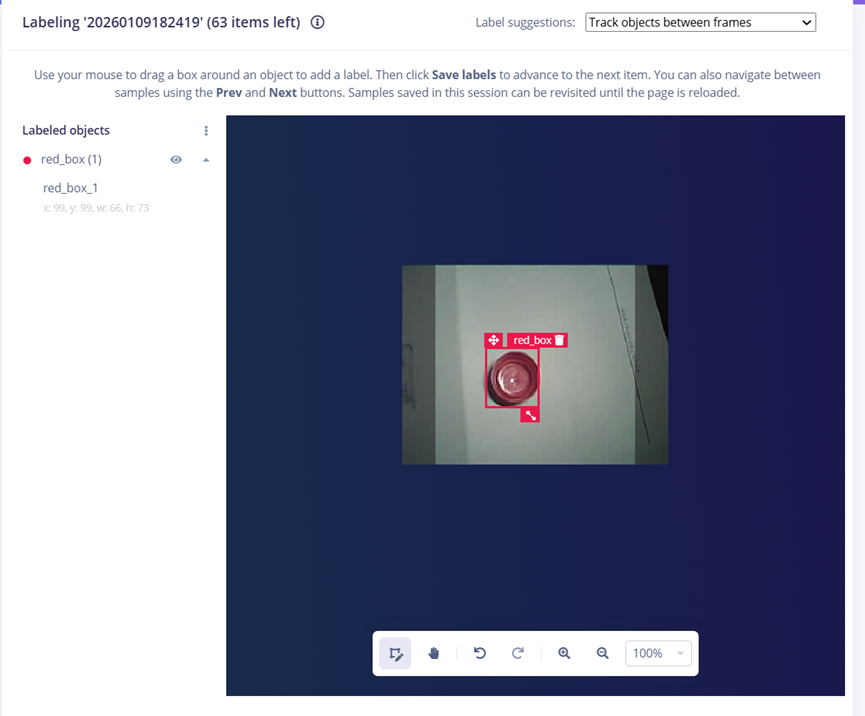Open the info icon beside the labeling title

point(318,22)
